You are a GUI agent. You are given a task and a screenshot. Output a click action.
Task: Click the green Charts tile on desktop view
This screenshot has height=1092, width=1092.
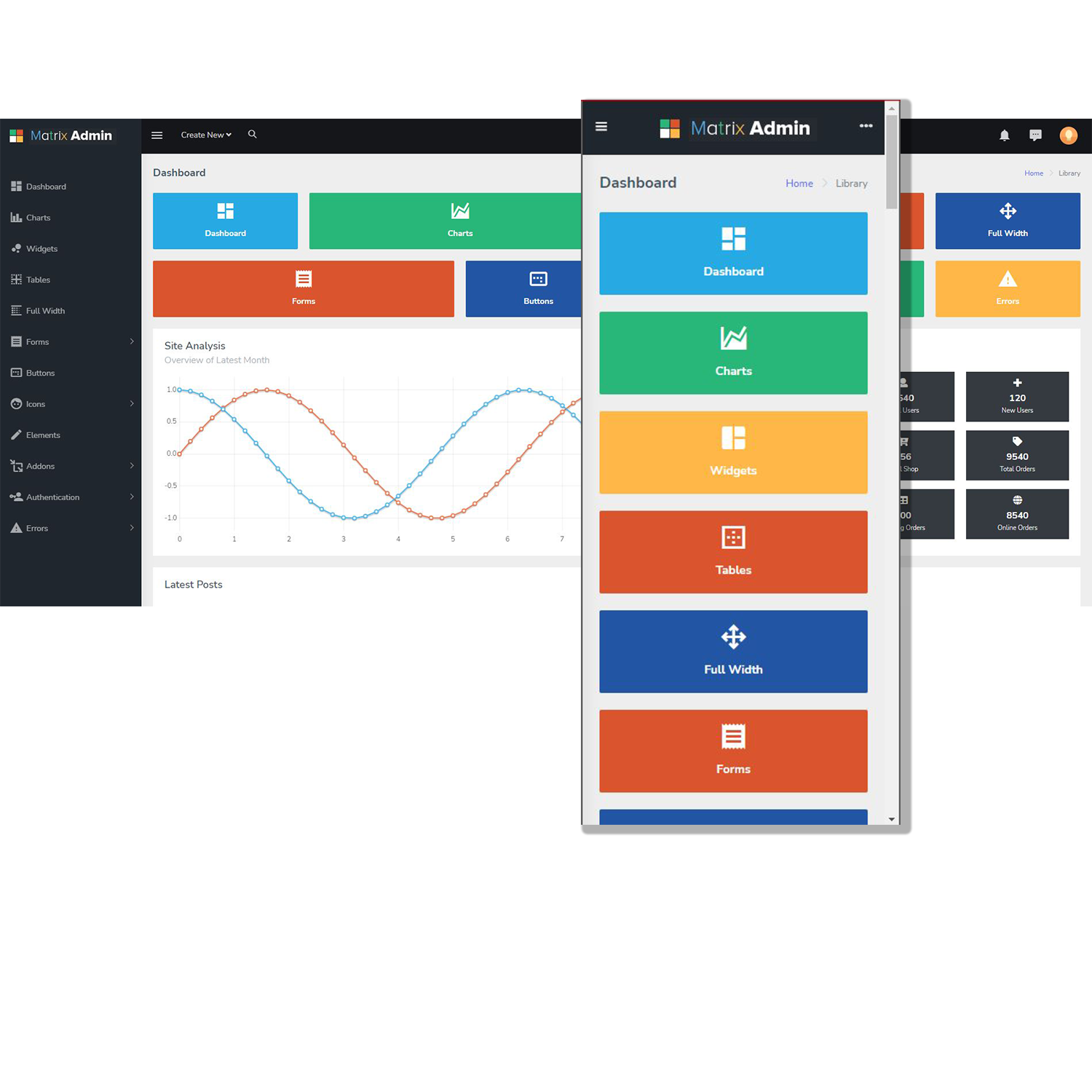(445, 221)
